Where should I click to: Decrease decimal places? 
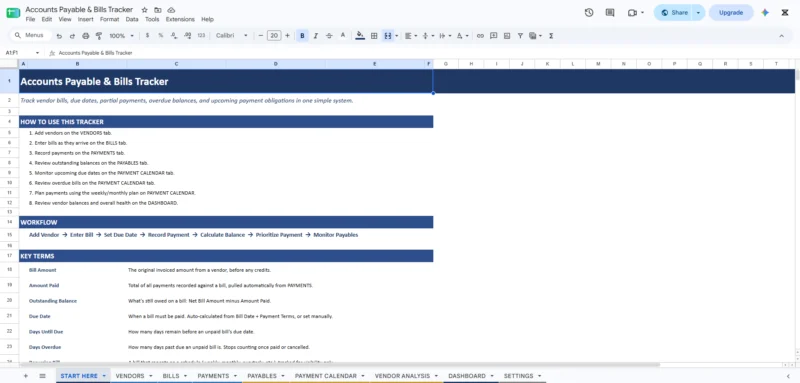click(x=174, y=36)
